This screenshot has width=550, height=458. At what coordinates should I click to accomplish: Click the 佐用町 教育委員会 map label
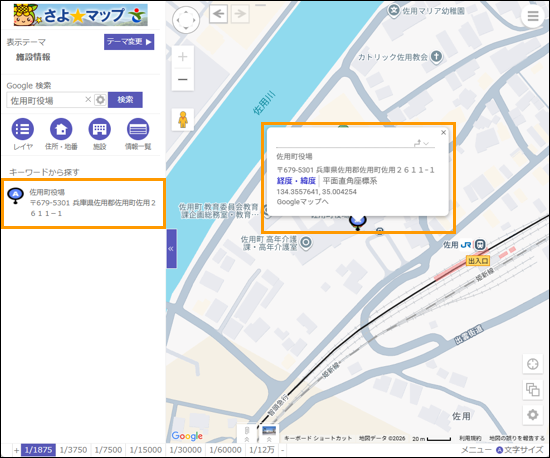click(219, 211)
